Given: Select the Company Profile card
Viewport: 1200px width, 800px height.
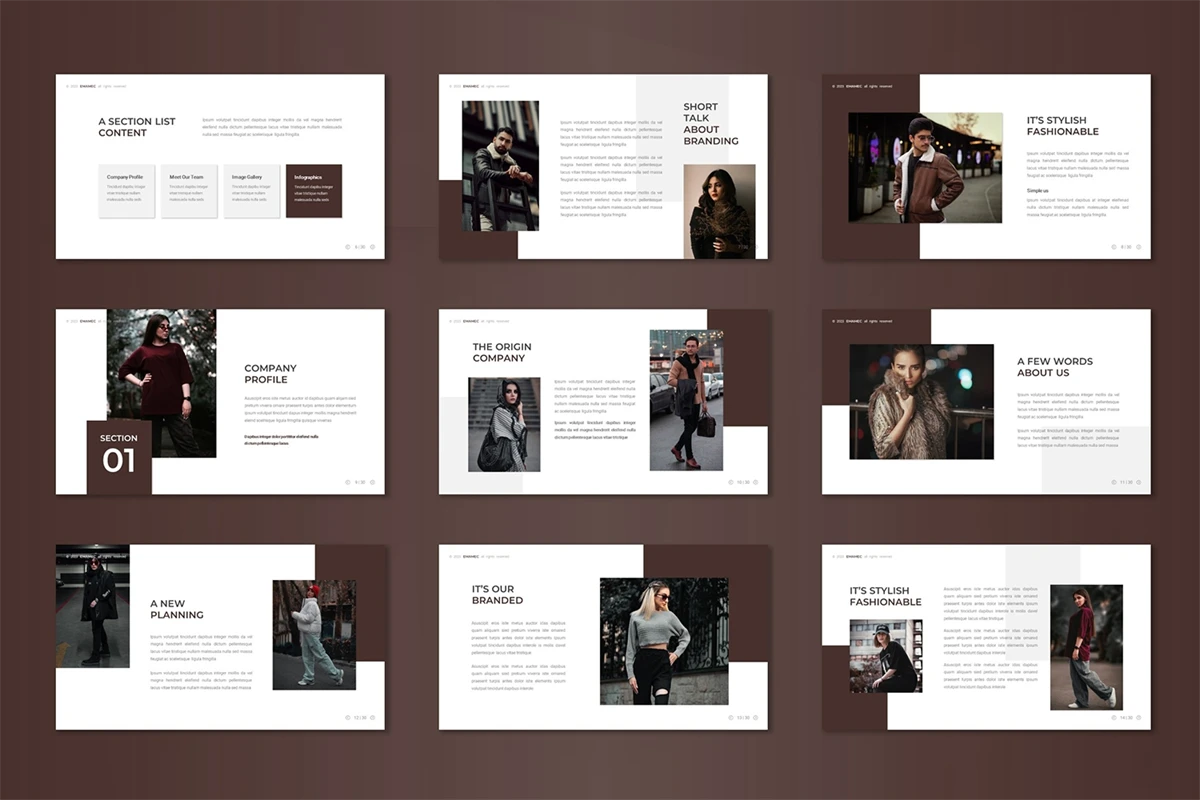Looking at the screenshot, I should [x=127, y=191].
